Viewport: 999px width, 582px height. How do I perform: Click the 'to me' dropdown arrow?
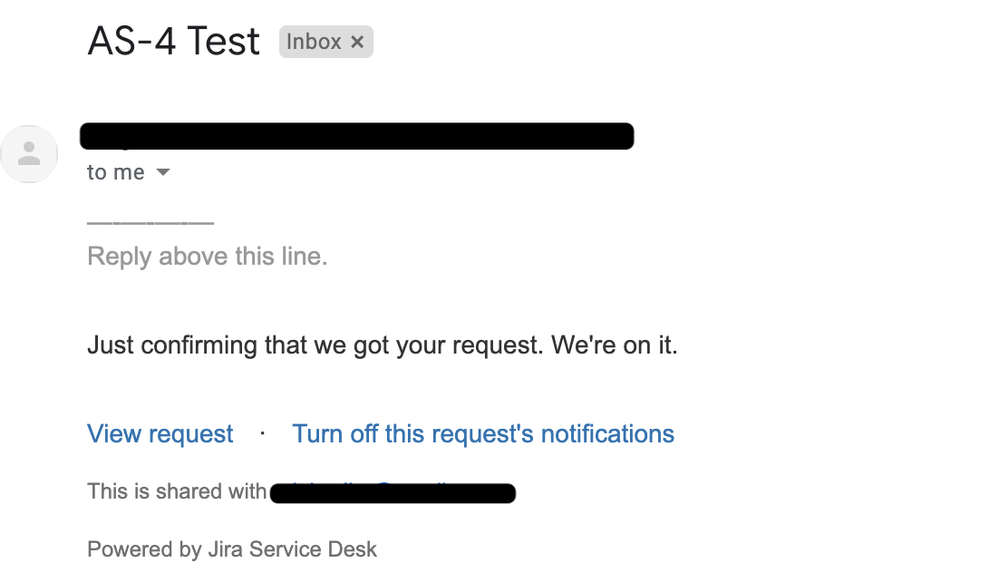166,172
